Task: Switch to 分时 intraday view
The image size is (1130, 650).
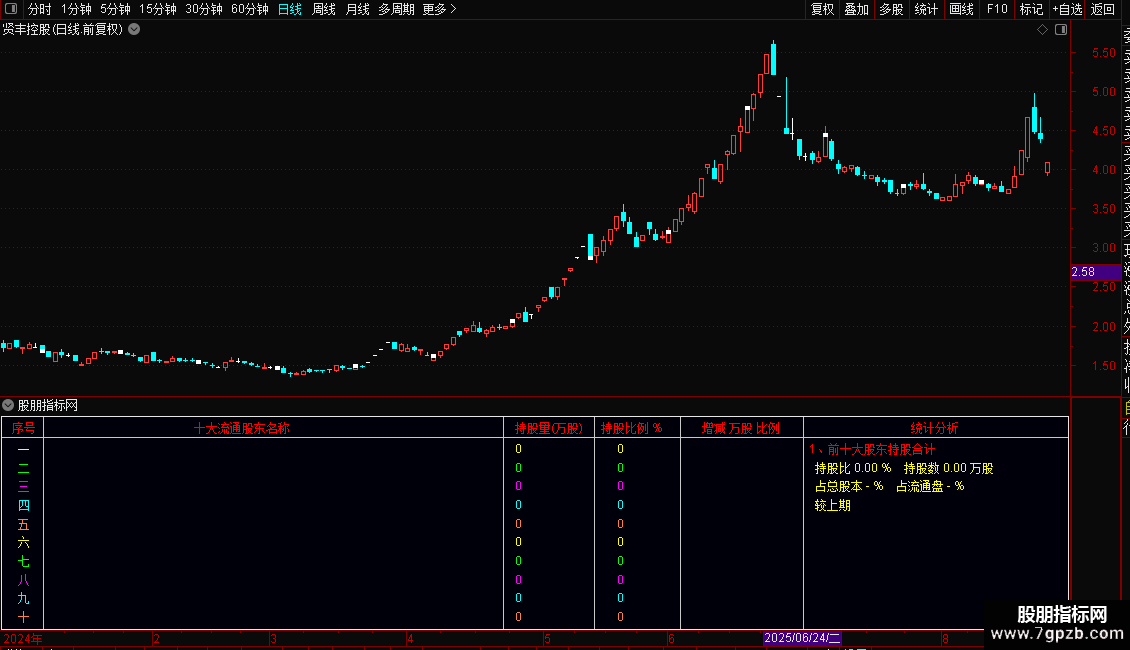Action: click(40, 9)
